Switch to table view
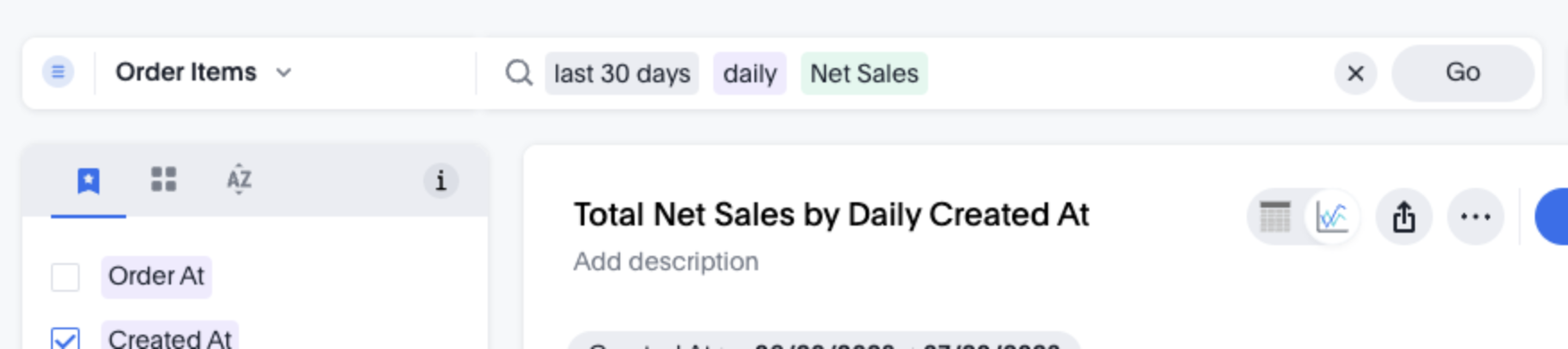This screenshot has width=1568, height=349. [x=1275, y=217]
